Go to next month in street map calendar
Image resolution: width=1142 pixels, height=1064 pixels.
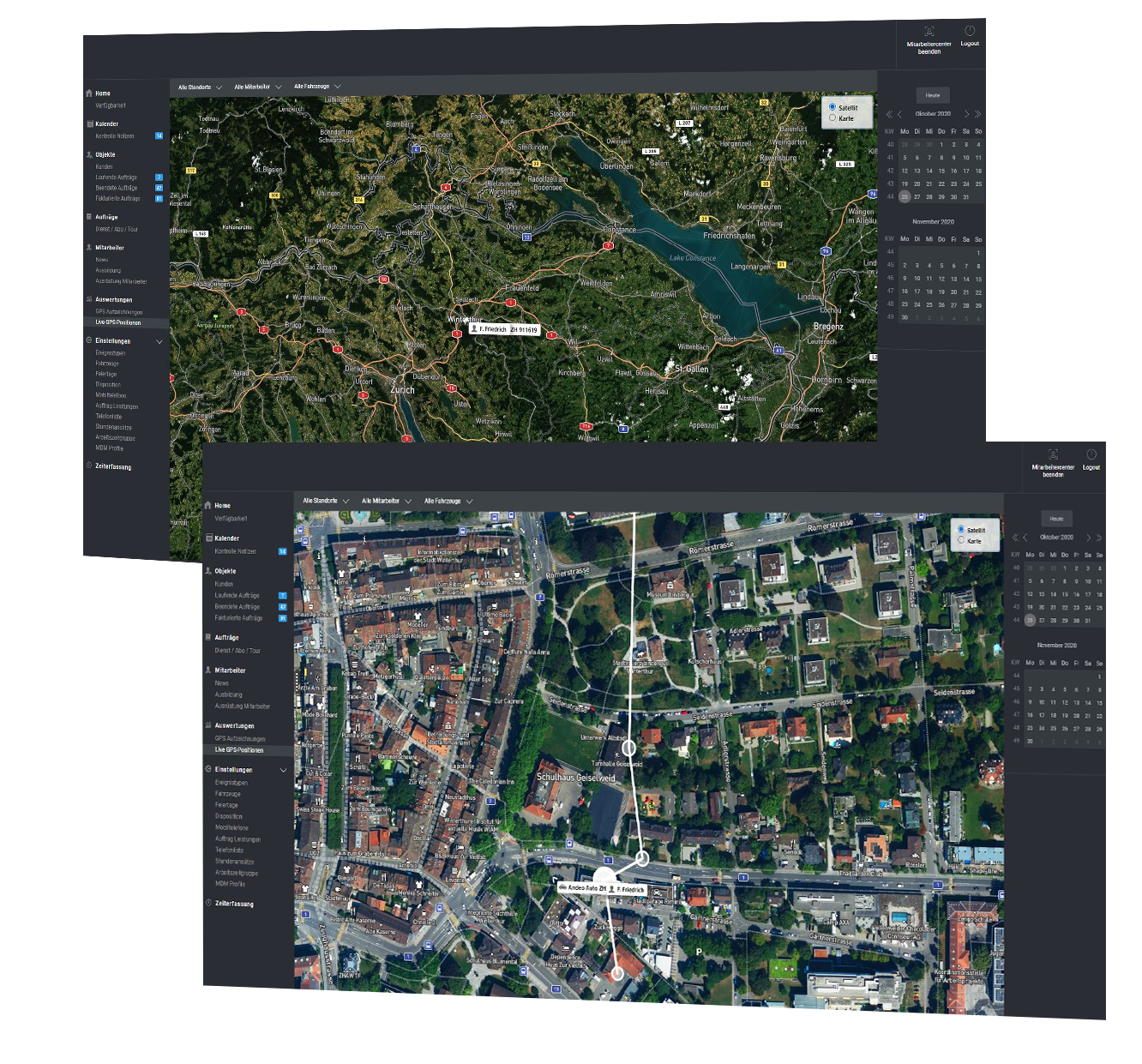pos(1088,538)
